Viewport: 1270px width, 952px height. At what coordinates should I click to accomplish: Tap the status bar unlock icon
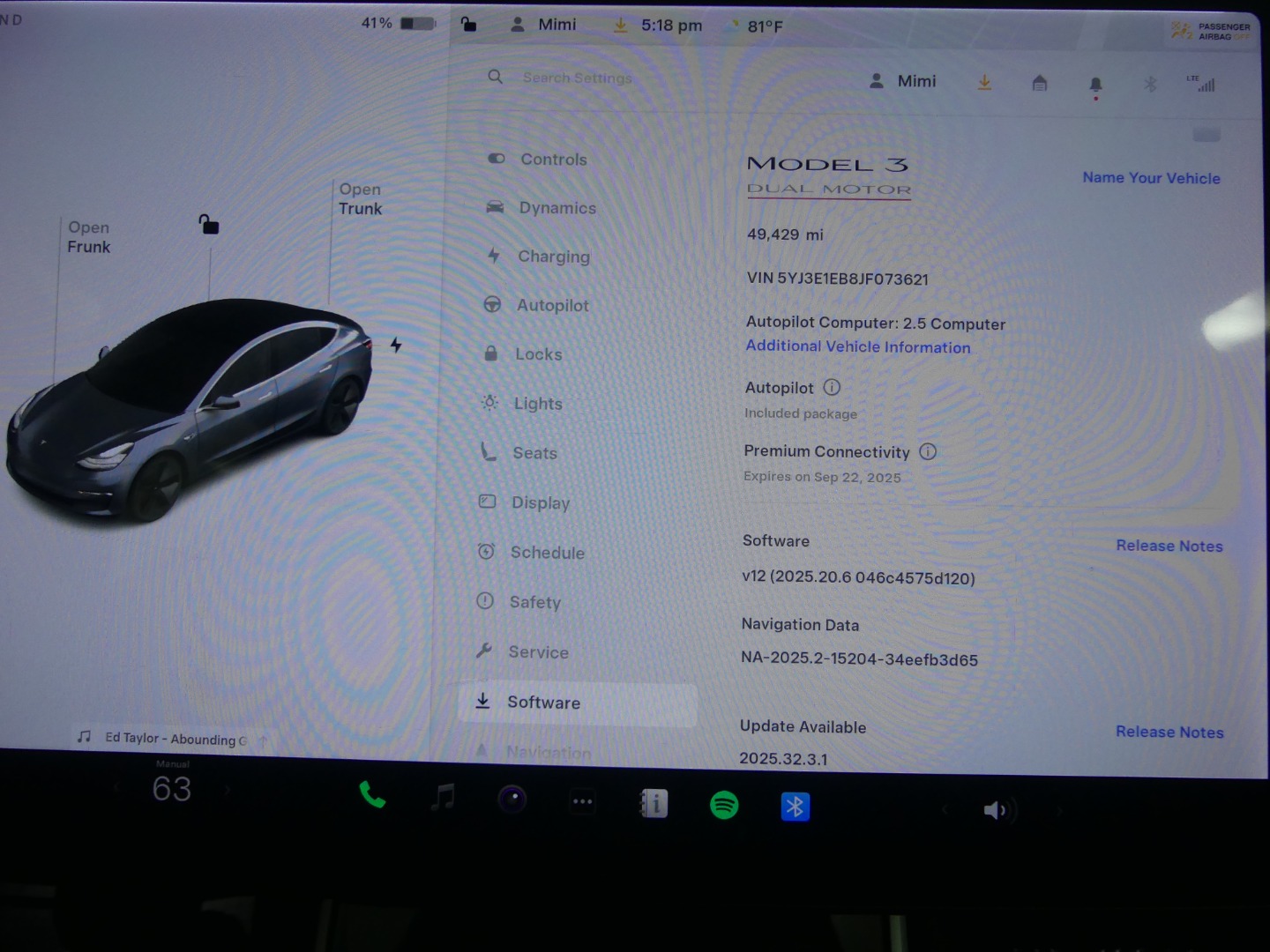click(x=468, y=24)
